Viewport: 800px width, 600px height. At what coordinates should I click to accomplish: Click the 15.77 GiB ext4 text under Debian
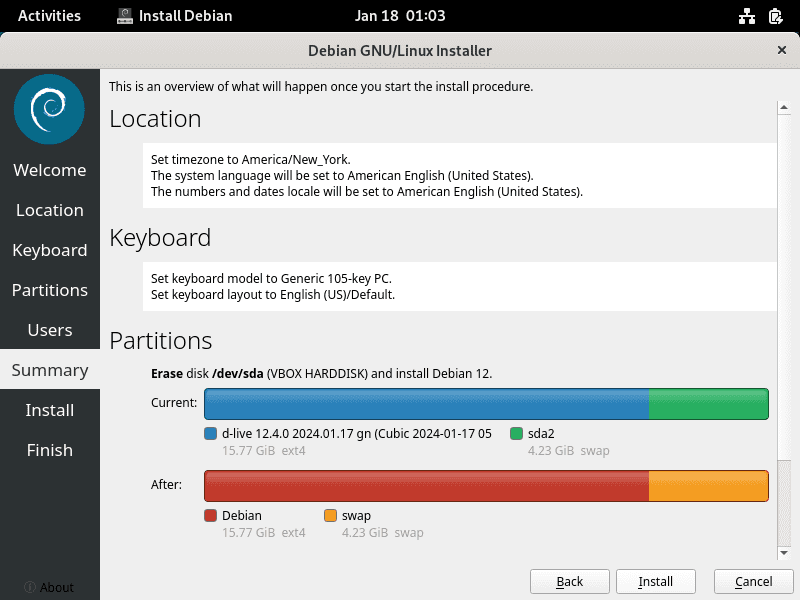click(x=264, y=533)
